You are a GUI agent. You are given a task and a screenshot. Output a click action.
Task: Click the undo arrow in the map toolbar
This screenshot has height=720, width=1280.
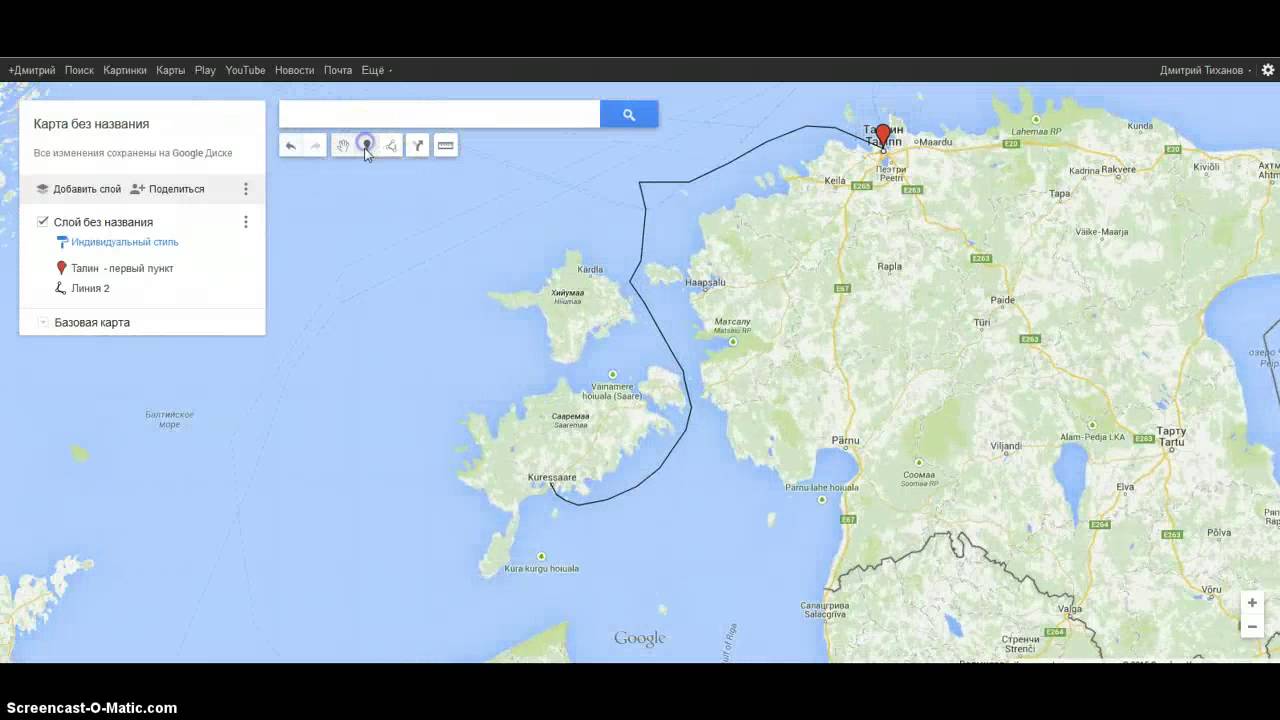(x=291, y=146)
